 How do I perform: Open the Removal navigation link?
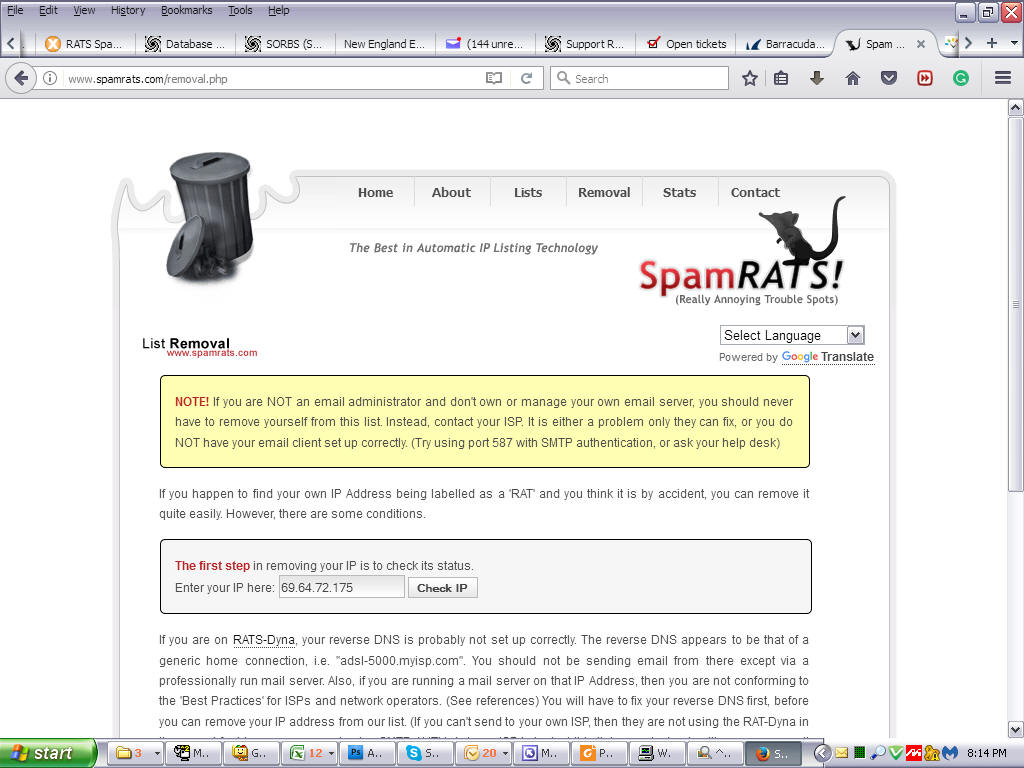(604, 193)
